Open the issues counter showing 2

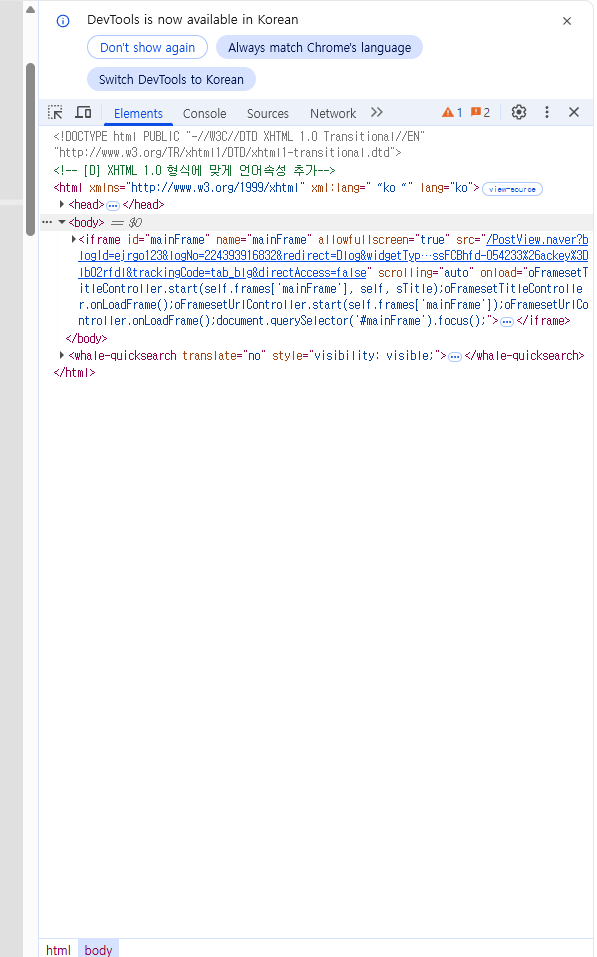click(480, 112)
